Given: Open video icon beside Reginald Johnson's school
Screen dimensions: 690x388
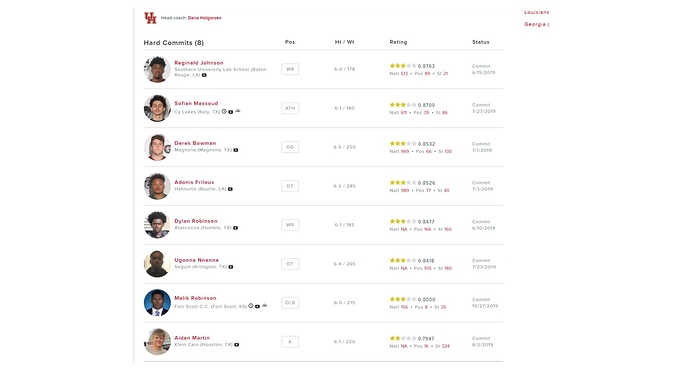Looking at the screenshot, I should tap(204, 75).
